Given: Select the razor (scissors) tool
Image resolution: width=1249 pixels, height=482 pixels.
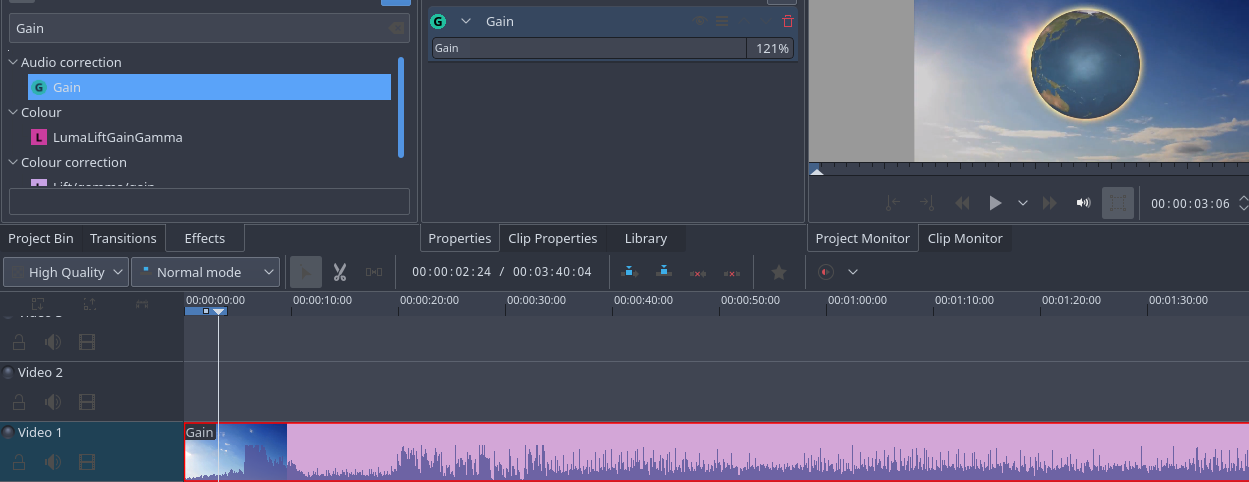Looking at the screenshot, I should tap(339, 272).
